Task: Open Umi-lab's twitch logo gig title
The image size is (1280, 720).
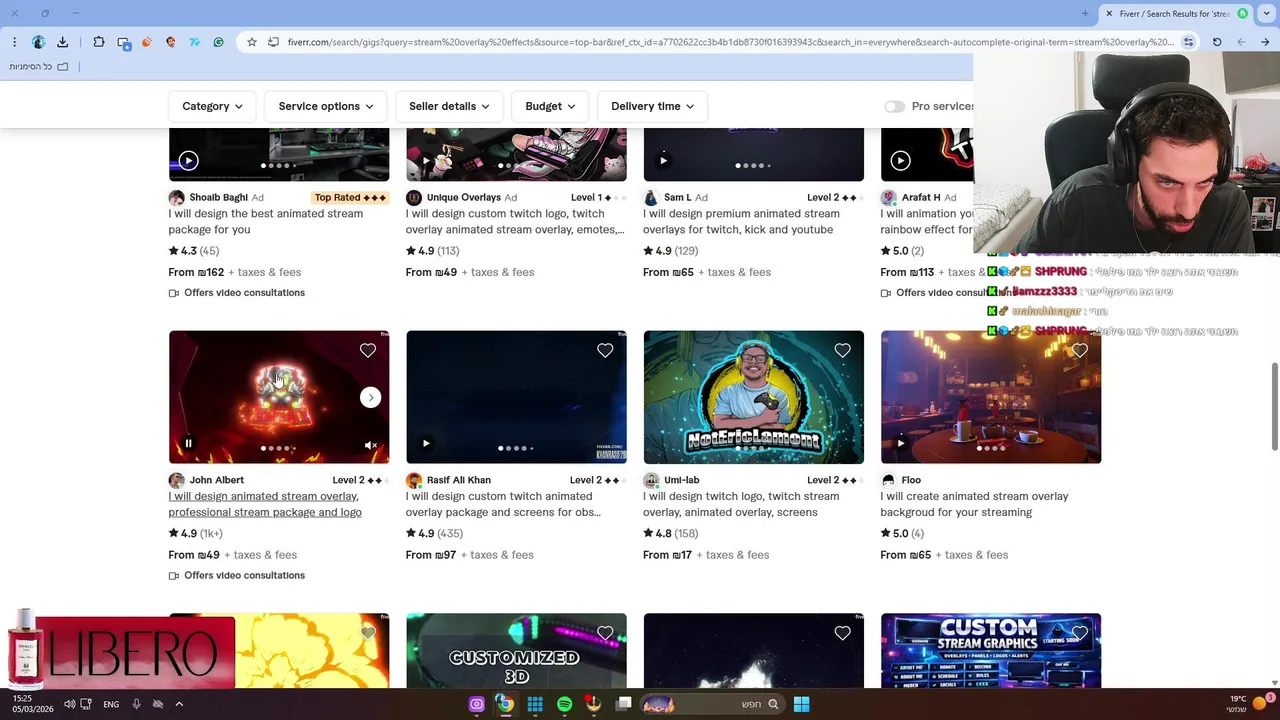Action: (x=741, y=504)
